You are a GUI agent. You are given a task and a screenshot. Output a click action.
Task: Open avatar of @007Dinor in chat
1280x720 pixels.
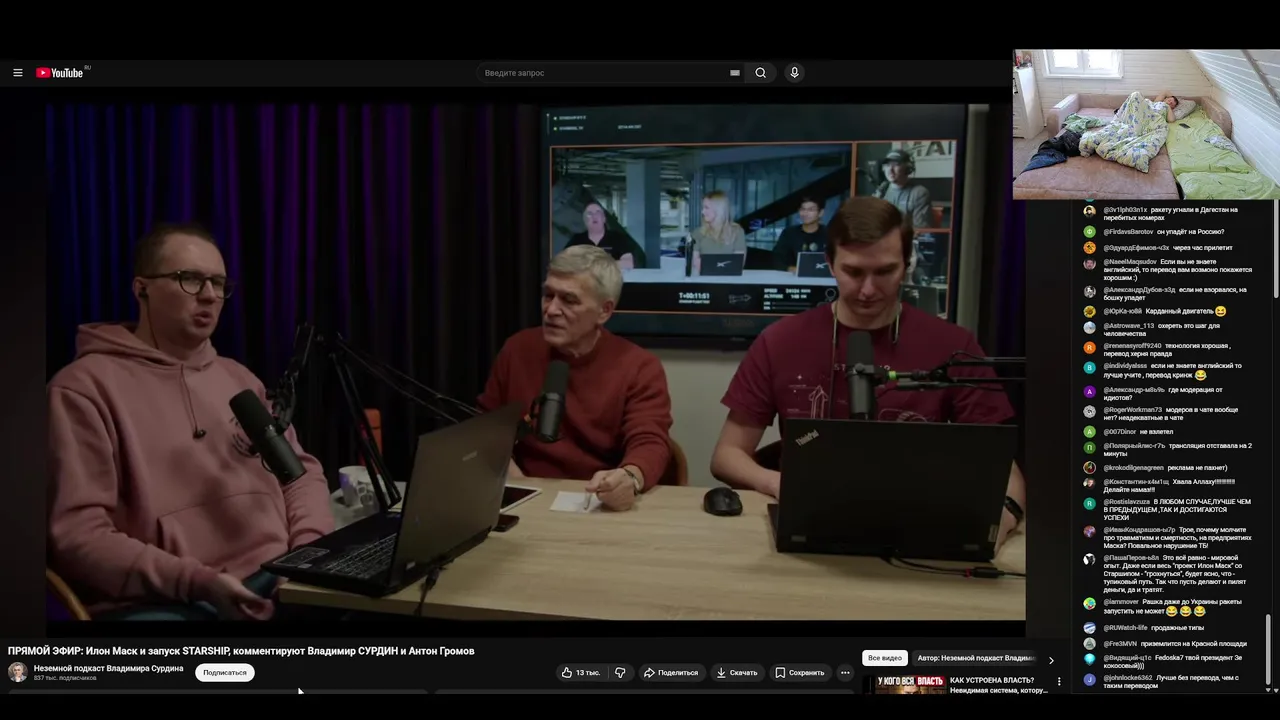(x=1089, y=432)
